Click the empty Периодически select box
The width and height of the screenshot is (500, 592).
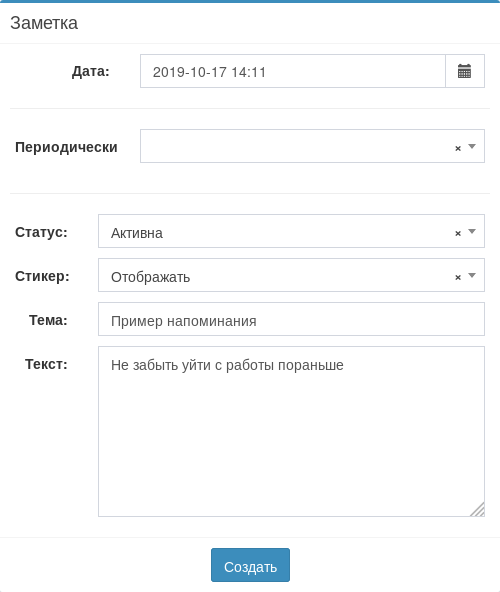[312, 146]
